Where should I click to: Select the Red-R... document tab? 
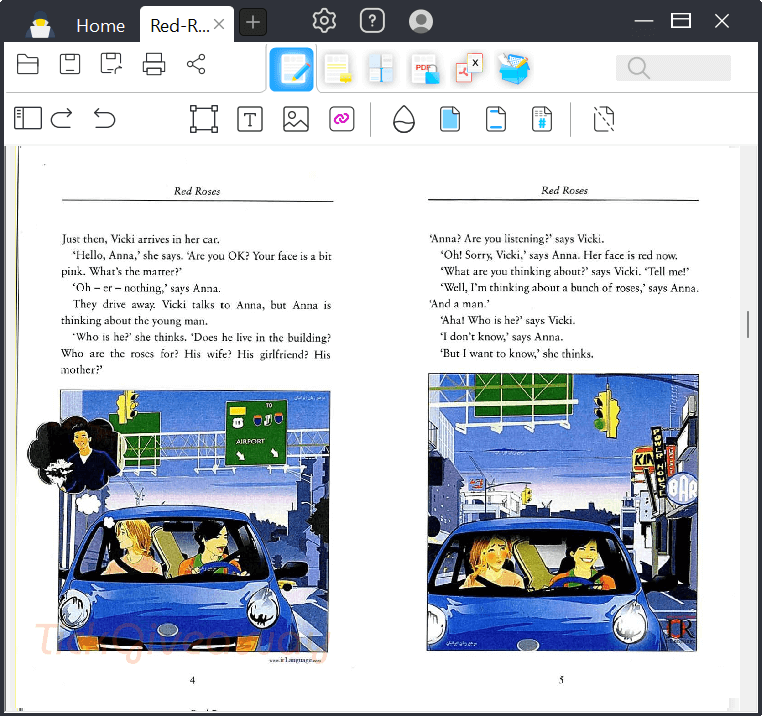(180, 26)
